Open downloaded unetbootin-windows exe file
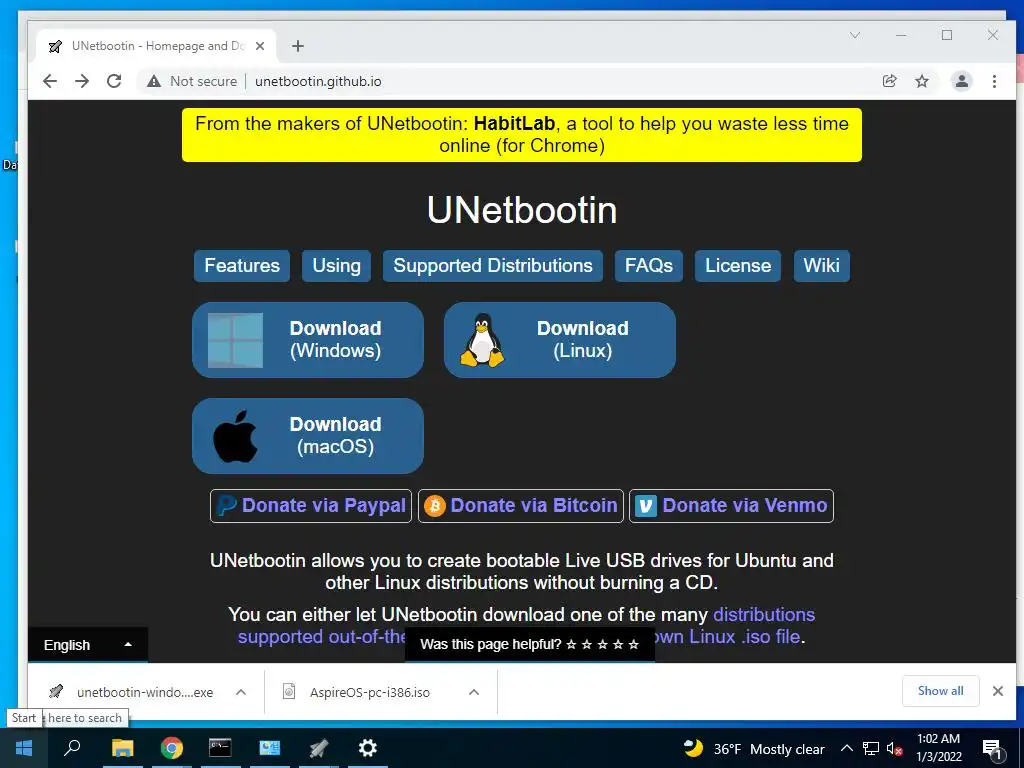The width and height of the screenshot is (1024, 768). [131, 692]
